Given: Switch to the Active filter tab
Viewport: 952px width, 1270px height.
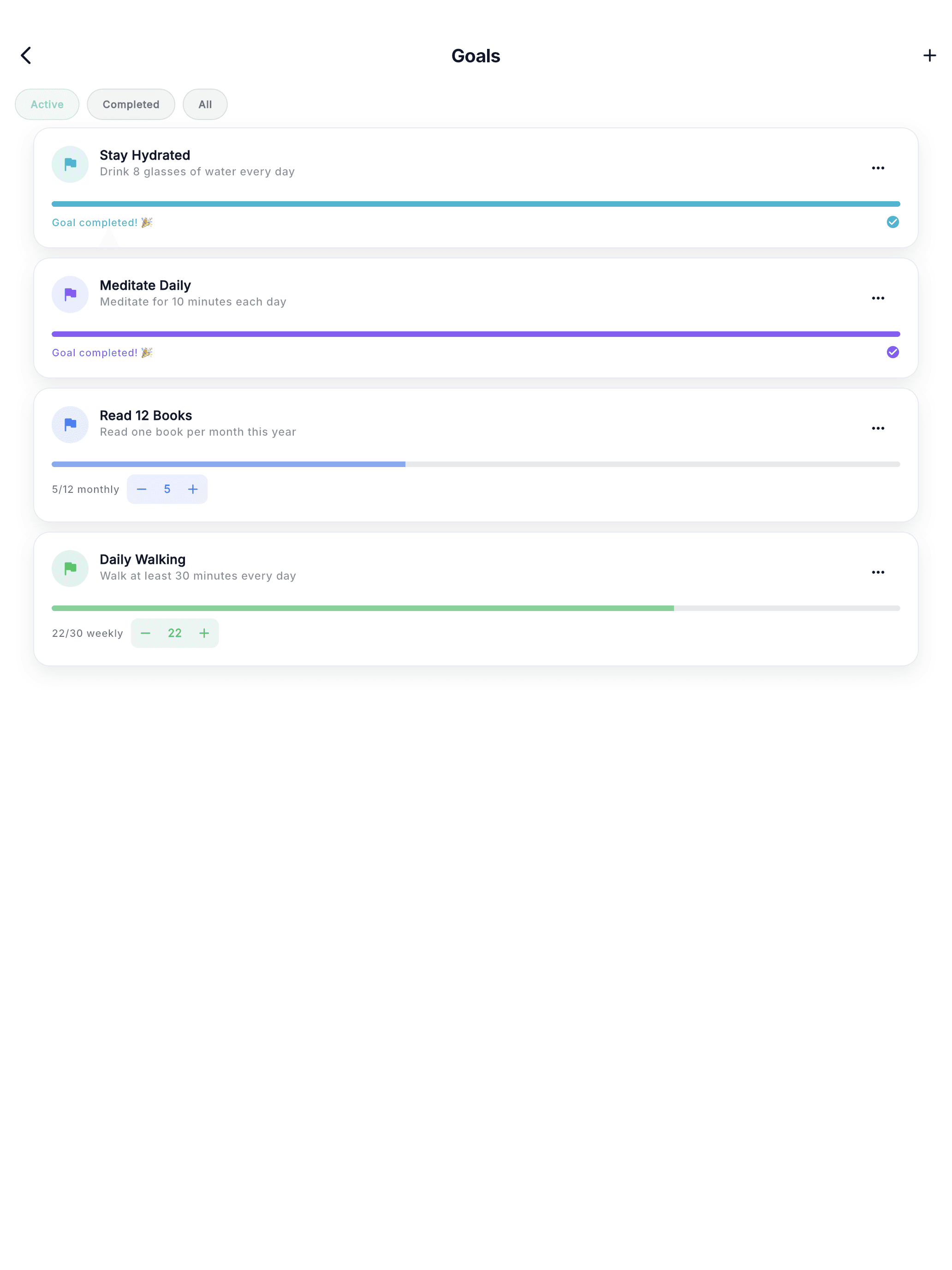Looking at the screenshot, I should pyautogui.click(x=47, y=104).
